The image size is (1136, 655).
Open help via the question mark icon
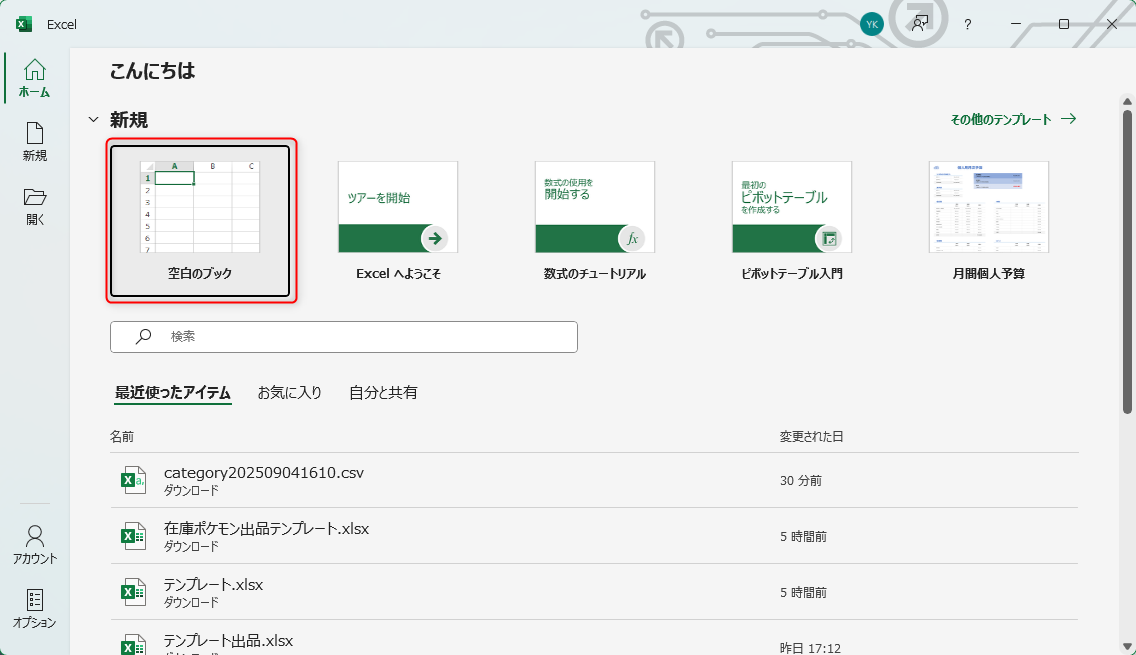[967, 24]
